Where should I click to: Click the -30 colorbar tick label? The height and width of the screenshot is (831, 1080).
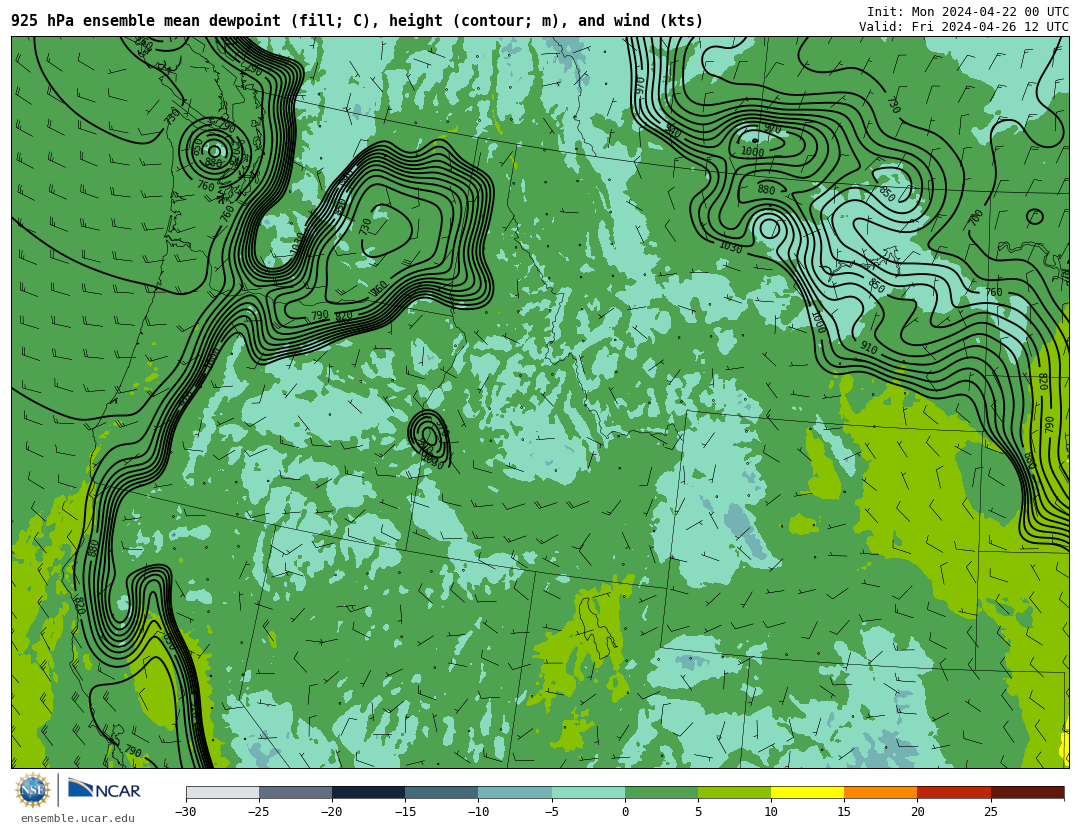coord(185,812)
